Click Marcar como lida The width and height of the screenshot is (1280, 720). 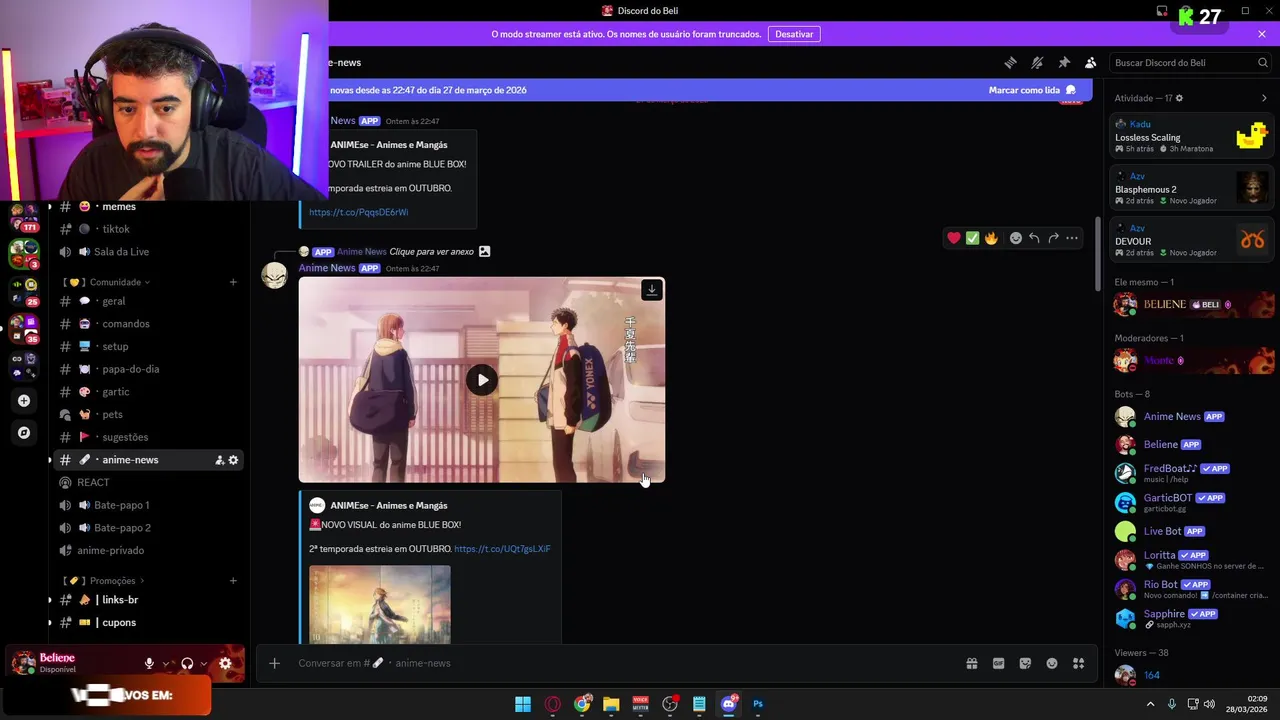(1033, 90)
